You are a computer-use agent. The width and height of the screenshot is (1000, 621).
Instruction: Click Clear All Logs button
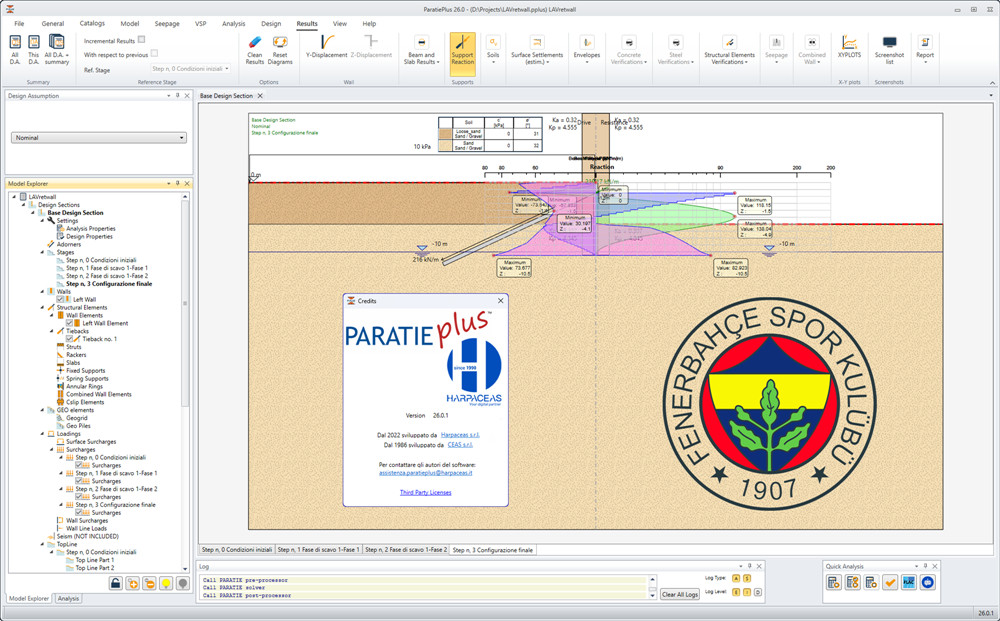pos(680,594)
